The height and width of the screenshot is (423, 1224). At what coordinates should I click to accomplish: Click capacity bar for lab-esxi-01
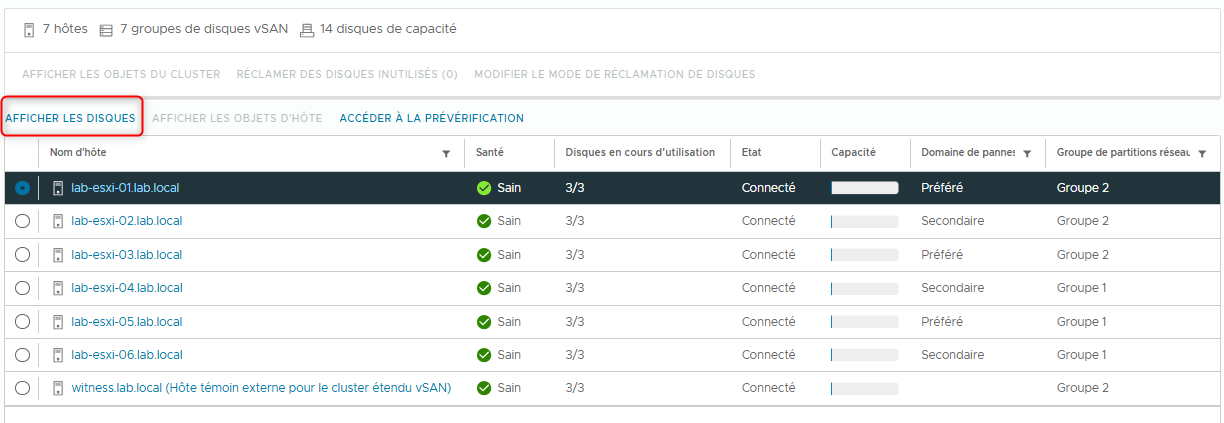865,188
